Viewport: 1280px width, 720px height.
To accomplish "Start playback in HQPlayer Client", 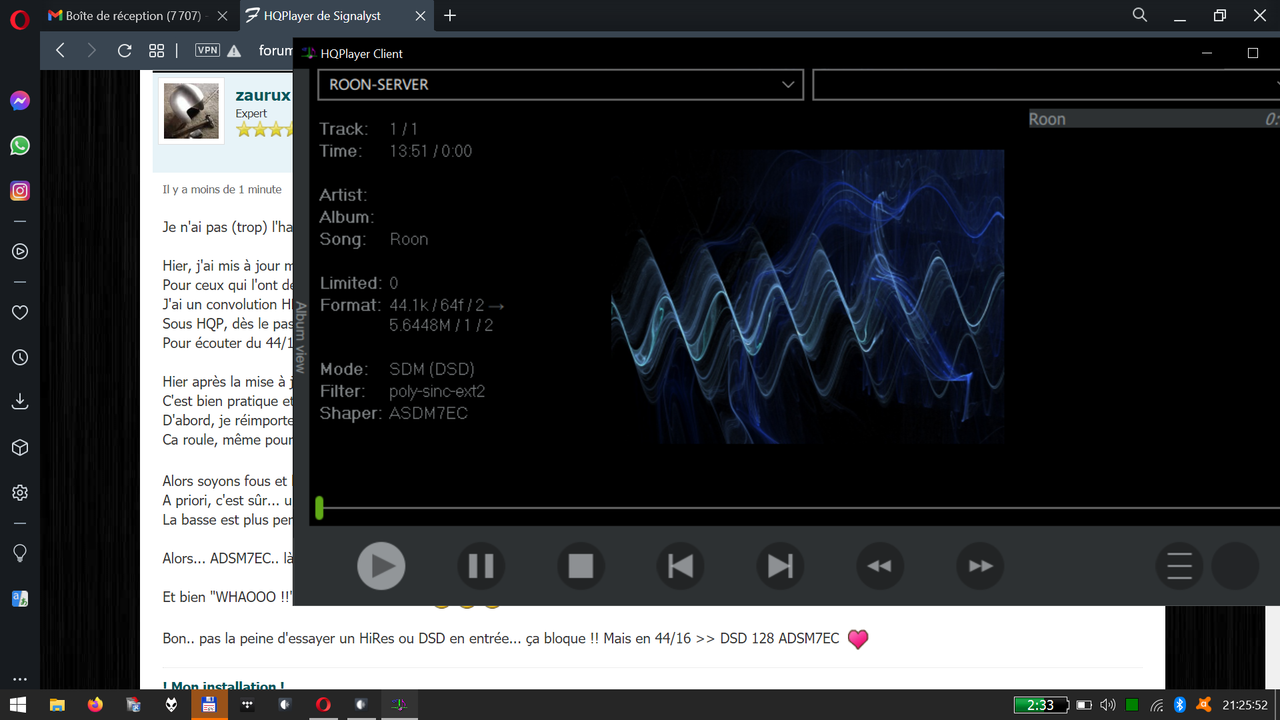I will pyautogui.click(x=381, y=566).
